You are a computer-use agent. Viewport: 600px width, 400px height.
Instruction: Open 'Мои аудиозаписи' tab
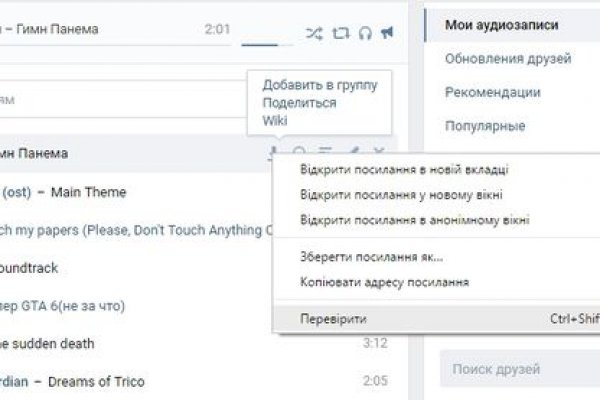[x=501, y=24]
